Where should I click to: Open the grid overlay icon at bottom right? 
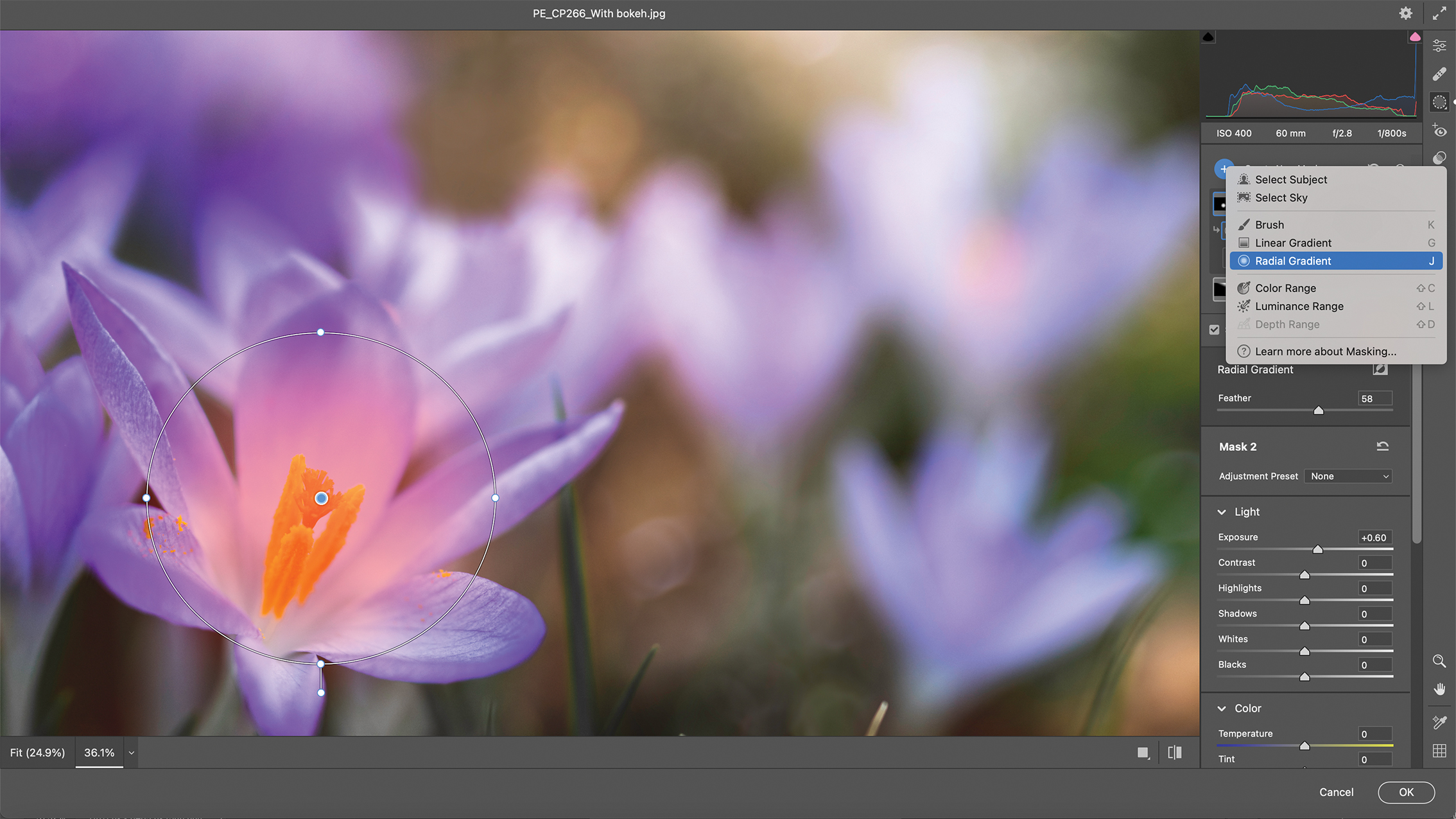[x=1439, y=748]
